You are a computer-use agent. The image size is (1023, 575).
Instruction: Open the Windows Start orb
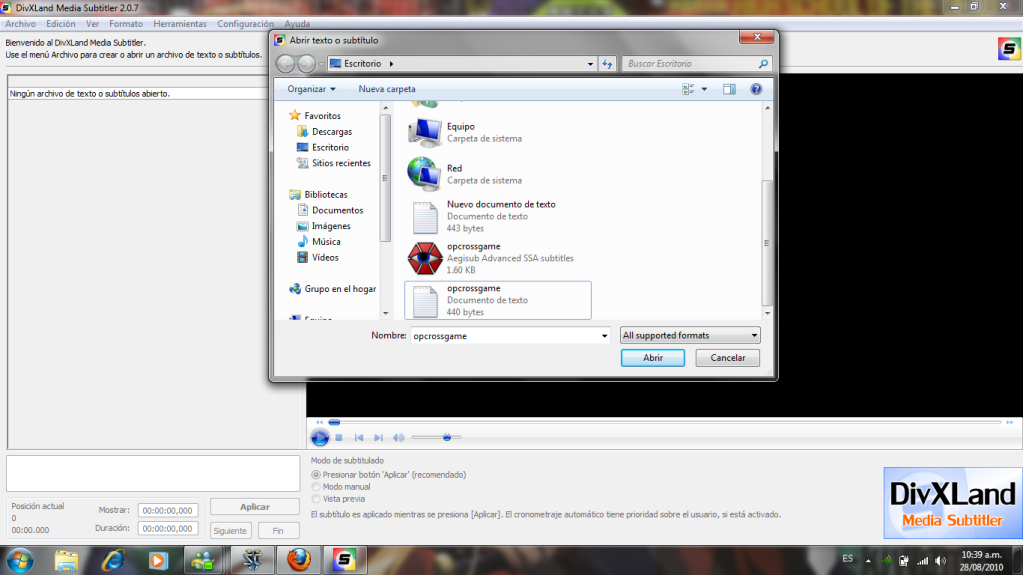pyautogui.click(x=20, y=561)
